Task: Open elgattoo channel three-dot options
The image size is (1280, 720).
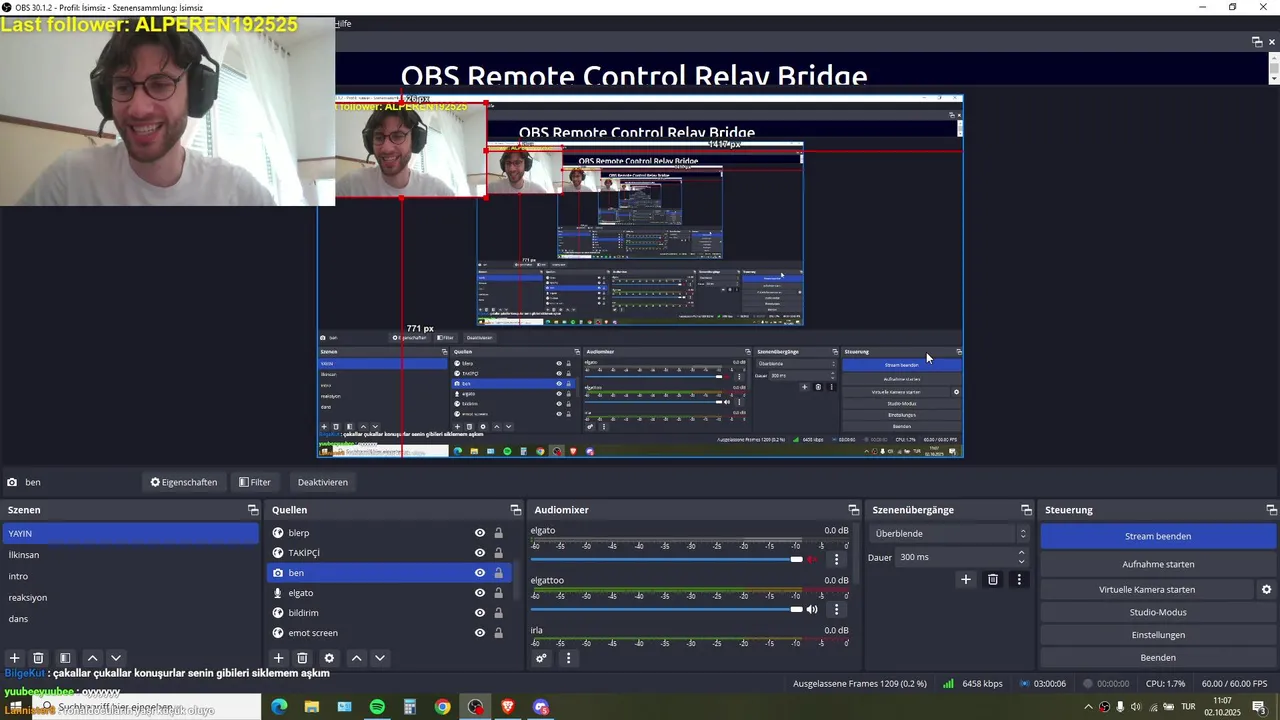Action: [x=837, y=609]
